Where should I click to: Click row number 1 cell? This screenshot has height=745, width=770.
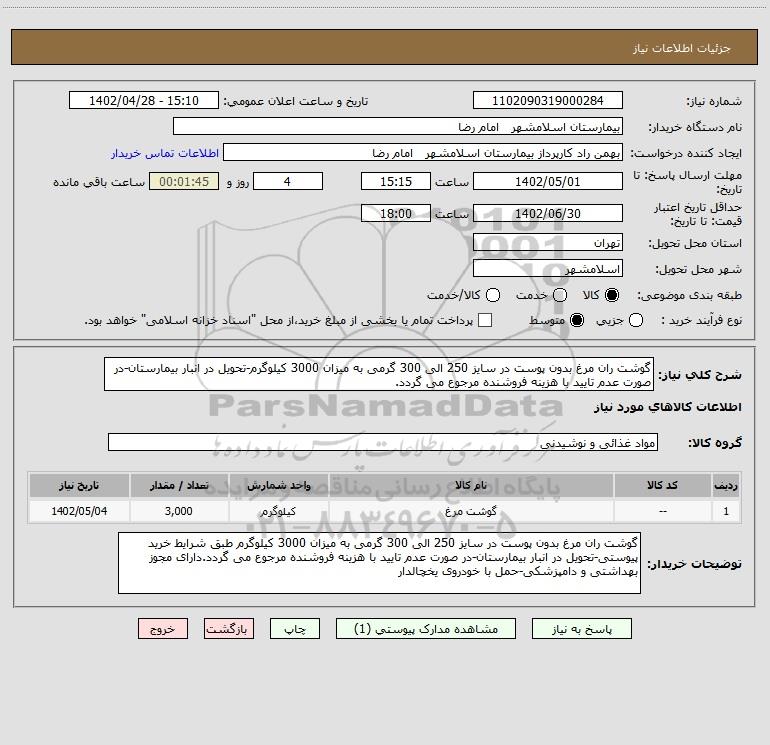pos(726,511)
